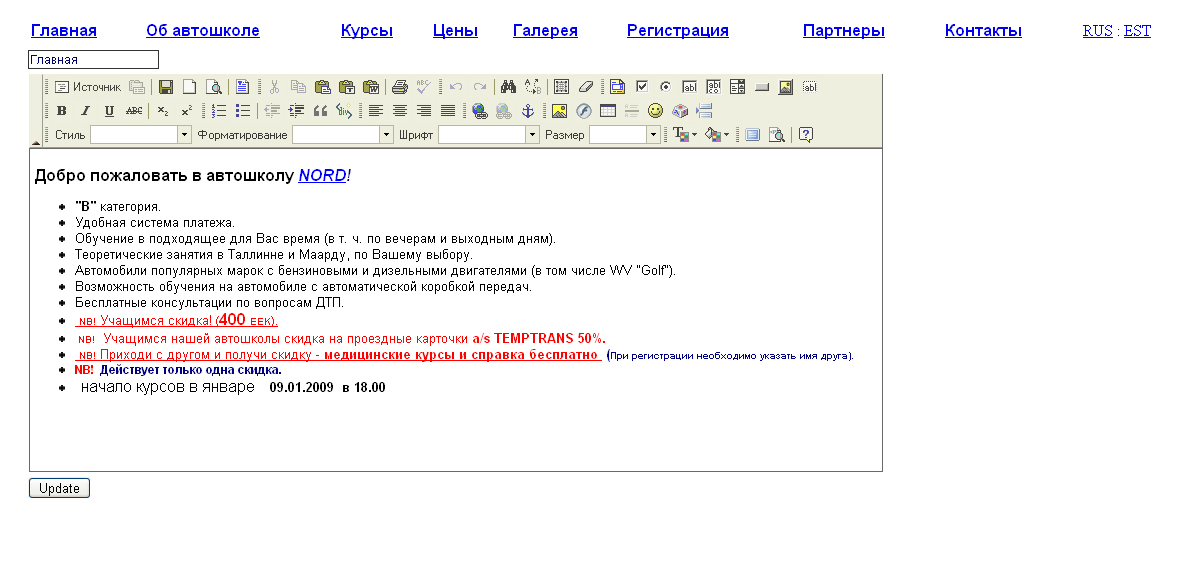Viewport: 1198px width, 562px height.
Task: Align text right
Action: click(424, 111)
